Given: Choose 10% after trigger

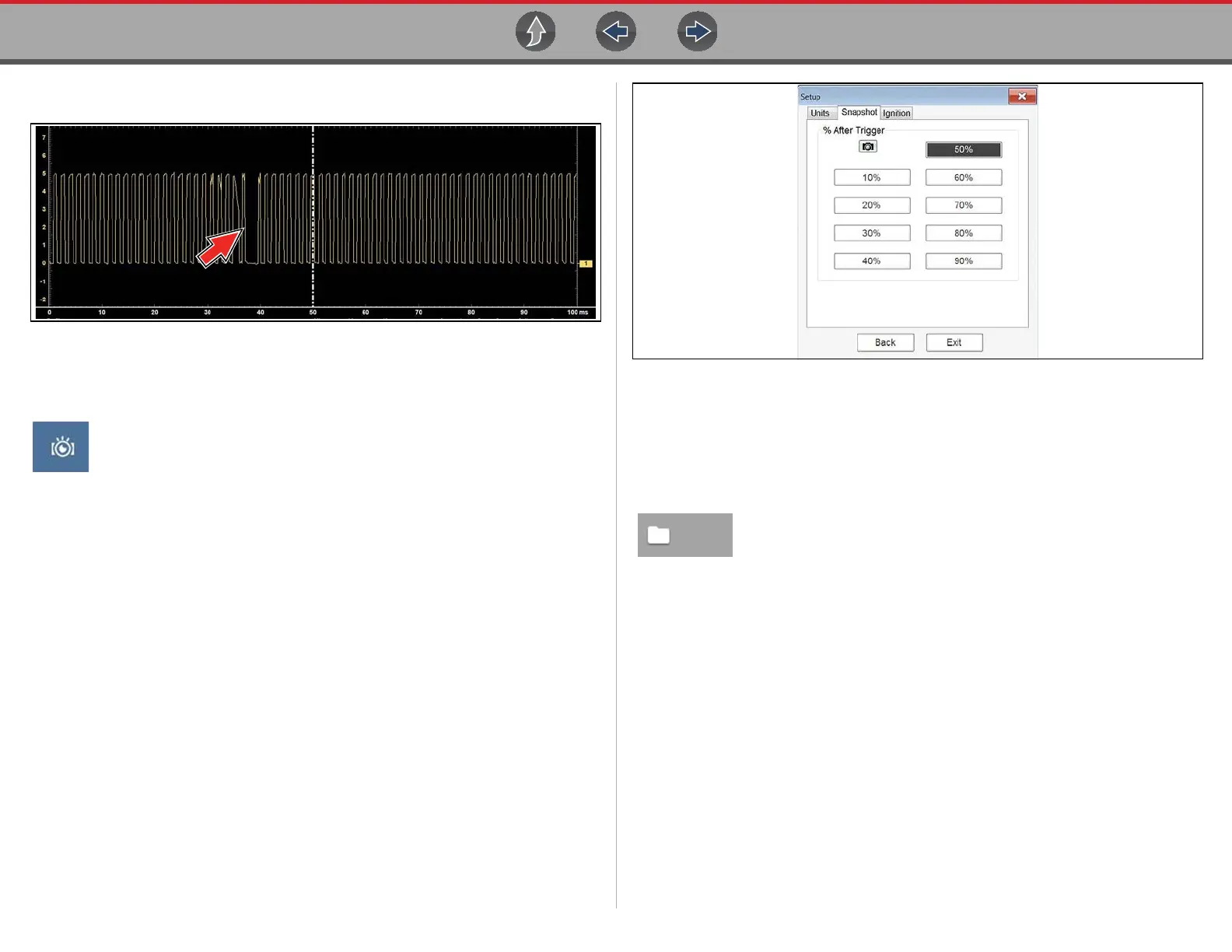Looking at the screenshot, I should tap(872, 177).
